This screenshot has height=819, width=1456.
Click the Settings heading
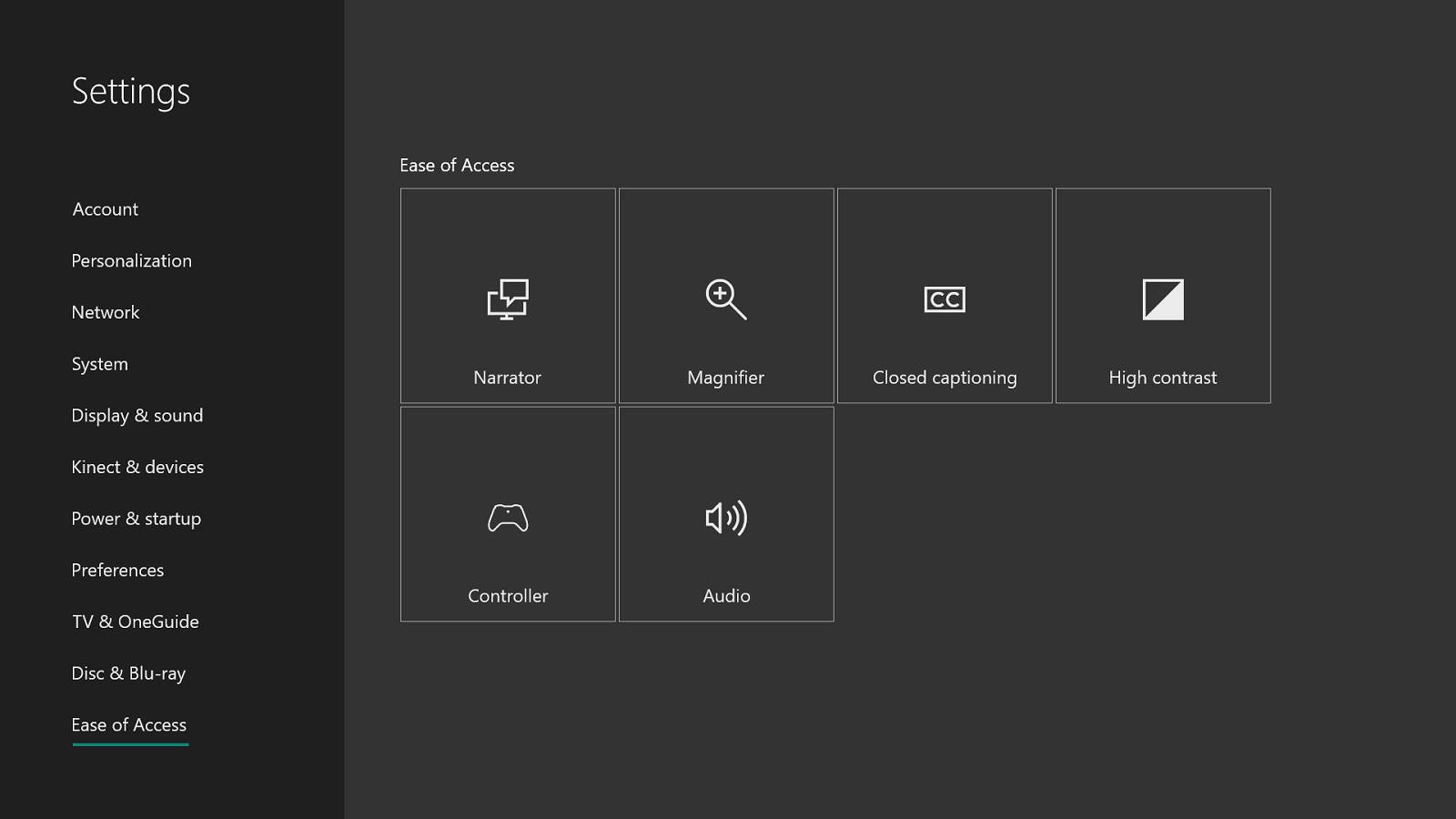(131, 90)
